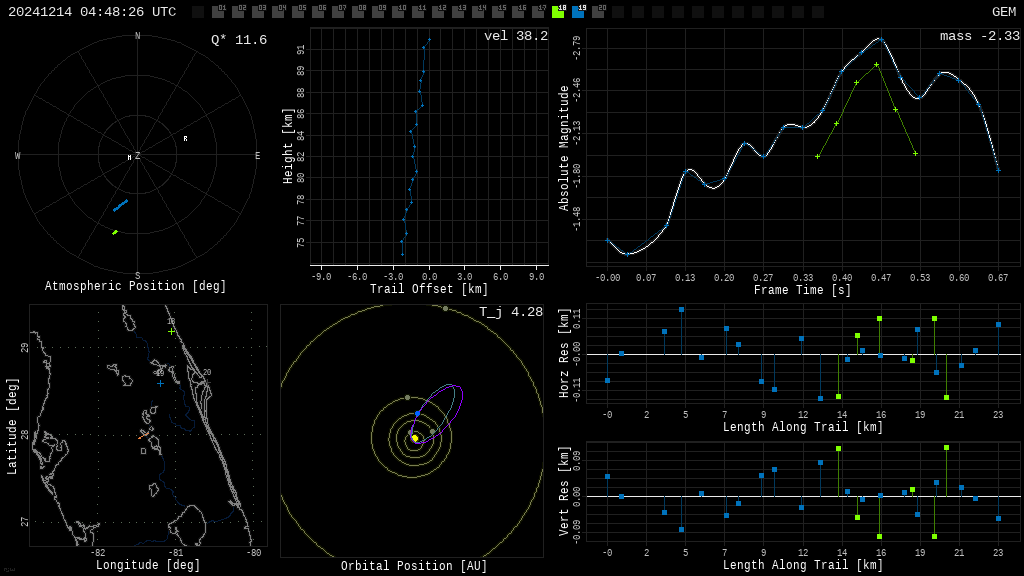Click the R marker in the polar plot
Image resolution: width=1024 pixels, height=576 pixels.
pos(185,139)
